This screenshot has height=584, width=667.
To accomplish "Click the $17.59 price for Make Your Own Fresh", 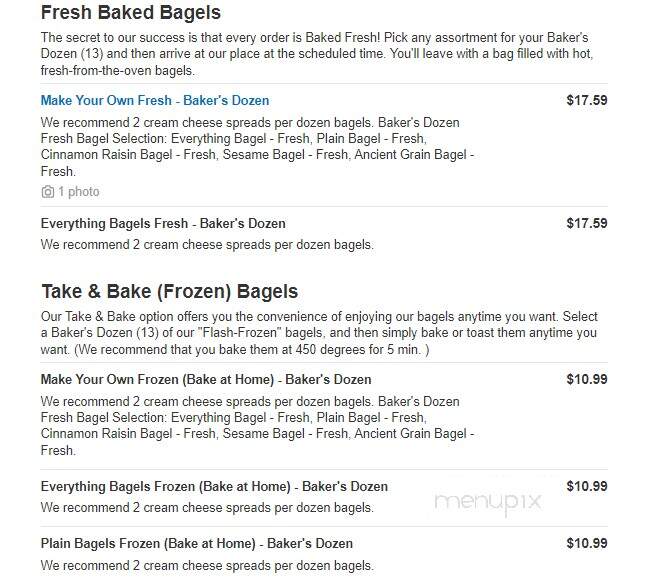I will (587, 100).
